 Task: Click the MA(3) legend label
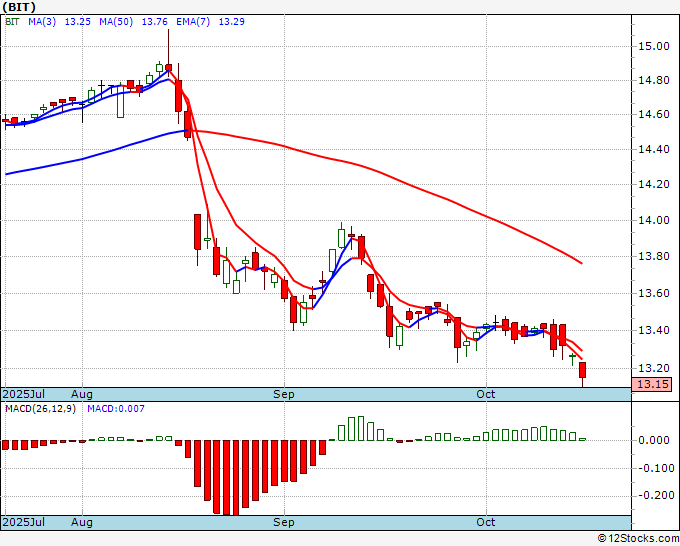click(42, 22)
